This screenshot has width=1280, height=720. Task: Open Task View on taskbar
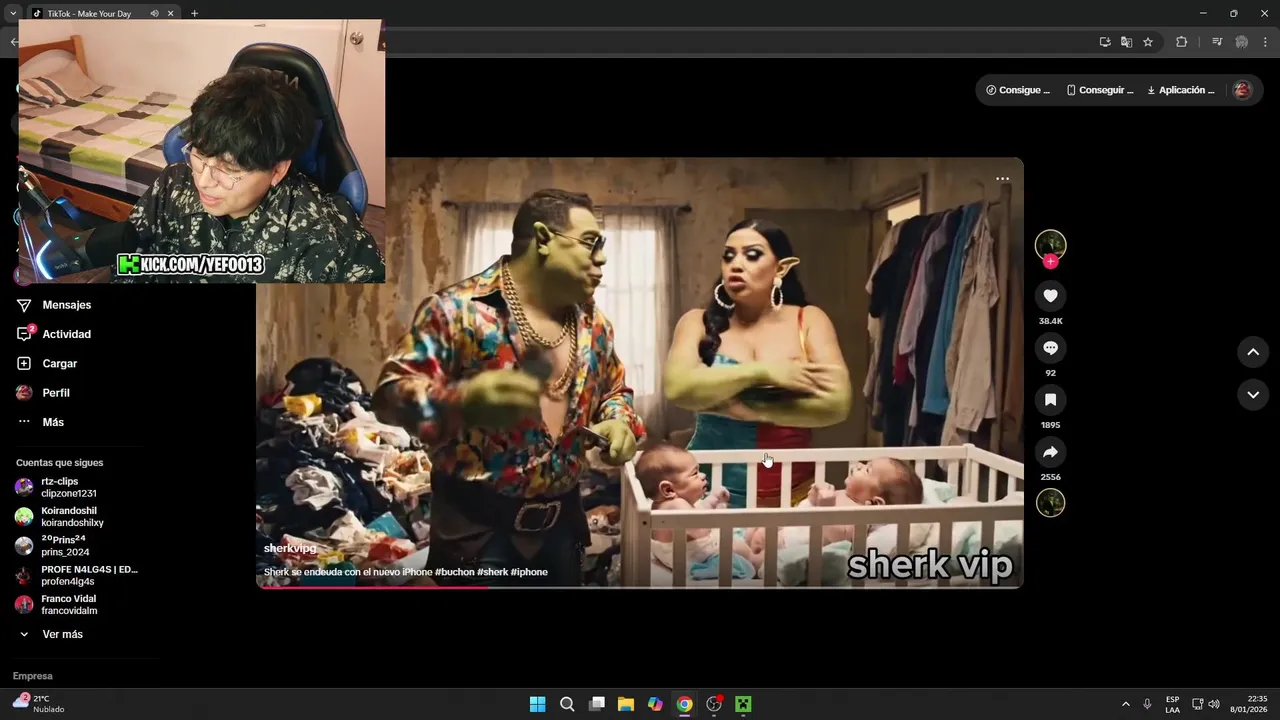597,704
